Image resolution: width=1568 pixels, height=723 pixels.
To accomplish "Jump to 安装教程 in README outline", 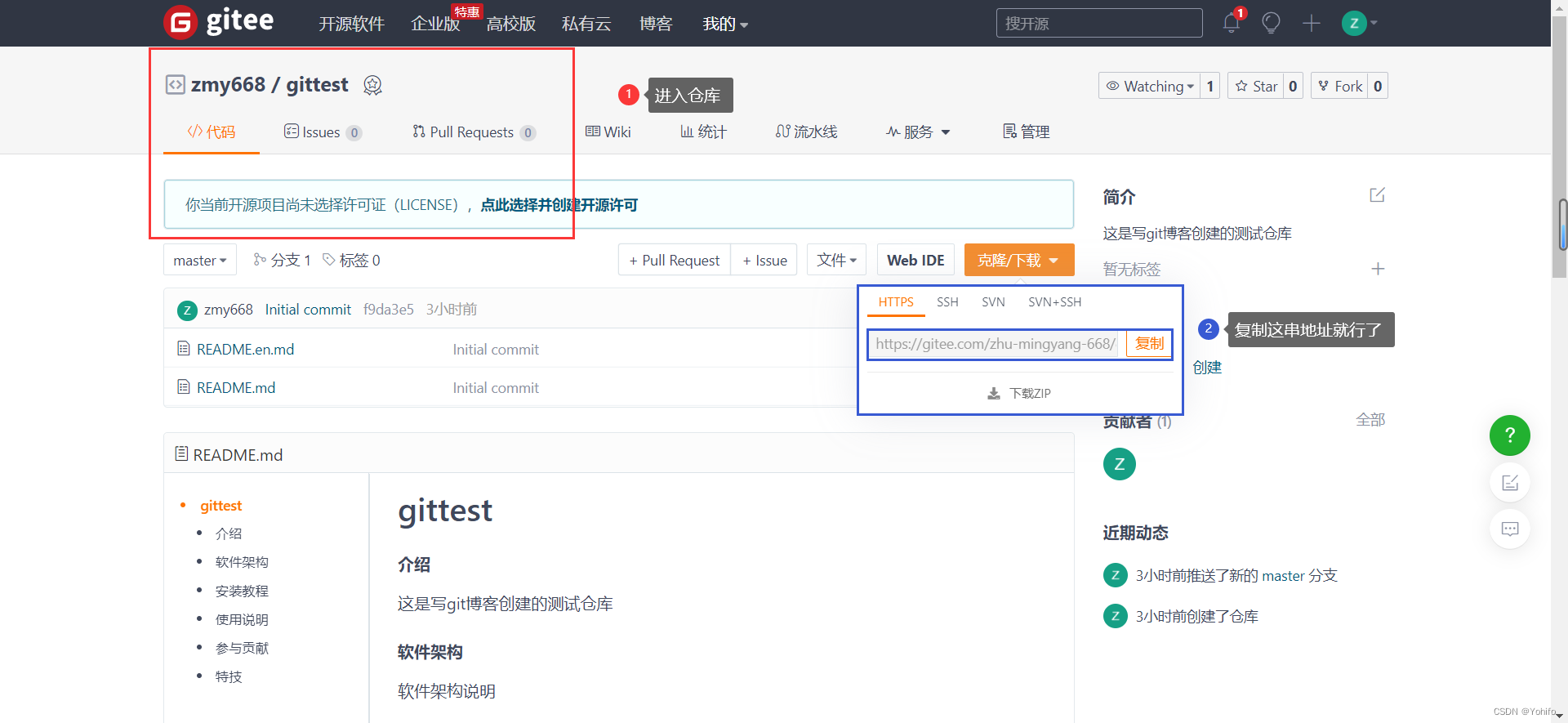I will (x=242, y=591).
